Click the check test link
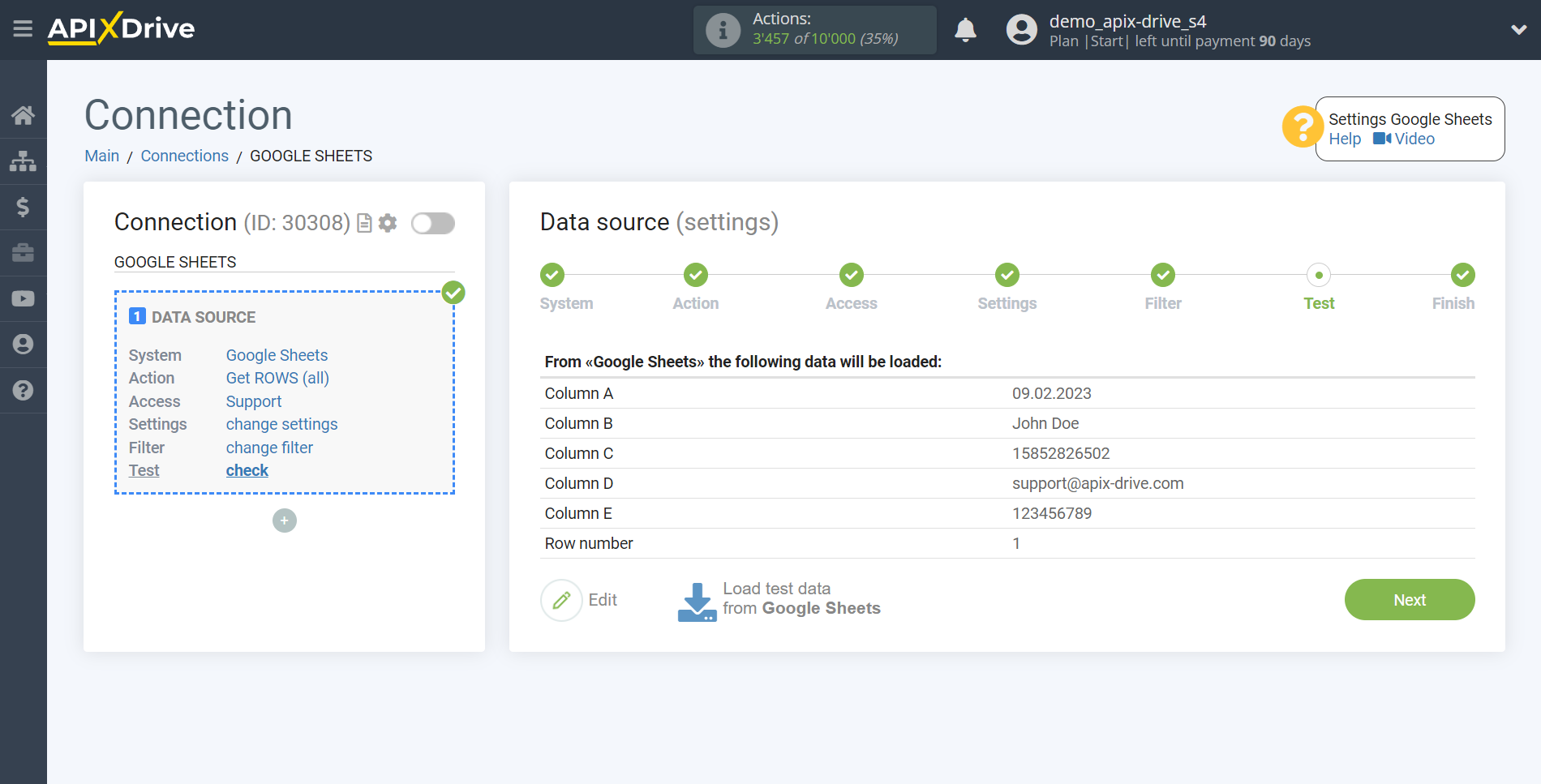 click(x=247, y=470)
